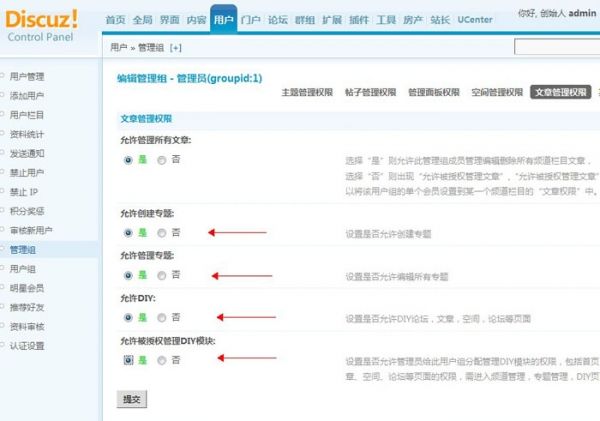Switch to the 空间管理权限 tab
This screenshot has width=600, height=421.
tap(495, 92)
